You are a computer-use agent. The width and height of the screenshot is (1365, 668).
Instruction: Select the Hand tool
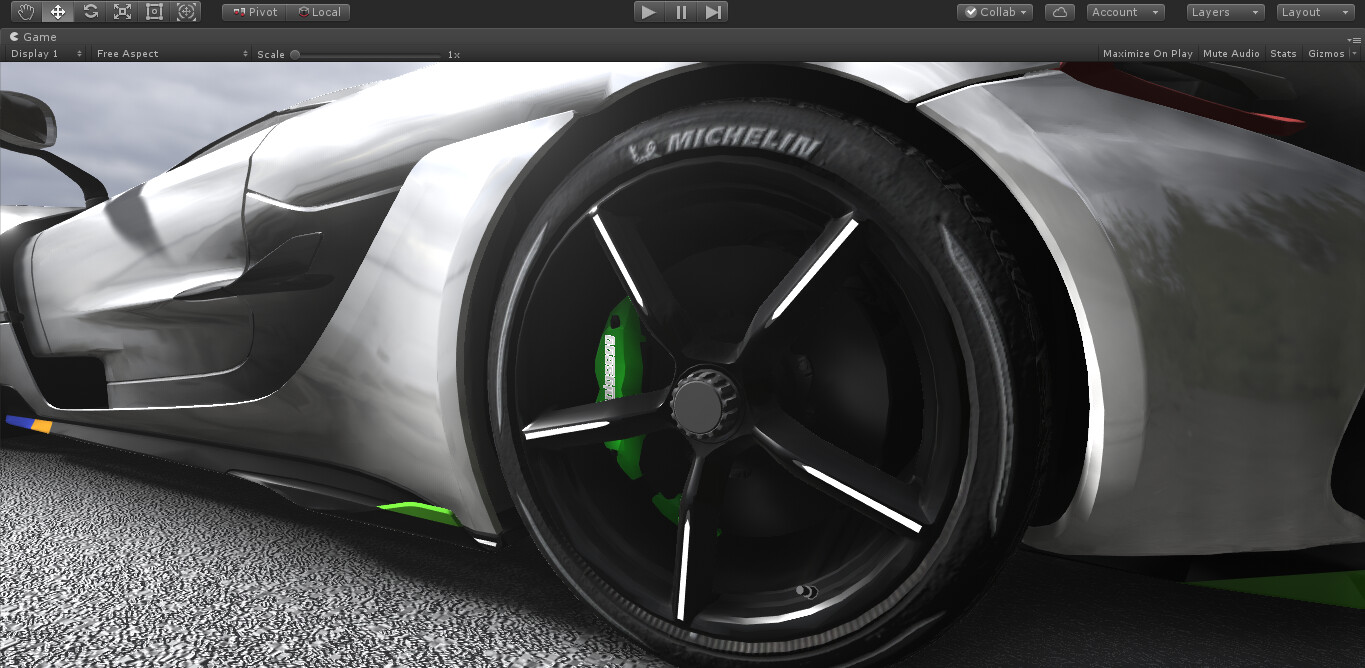click(26, 12)
